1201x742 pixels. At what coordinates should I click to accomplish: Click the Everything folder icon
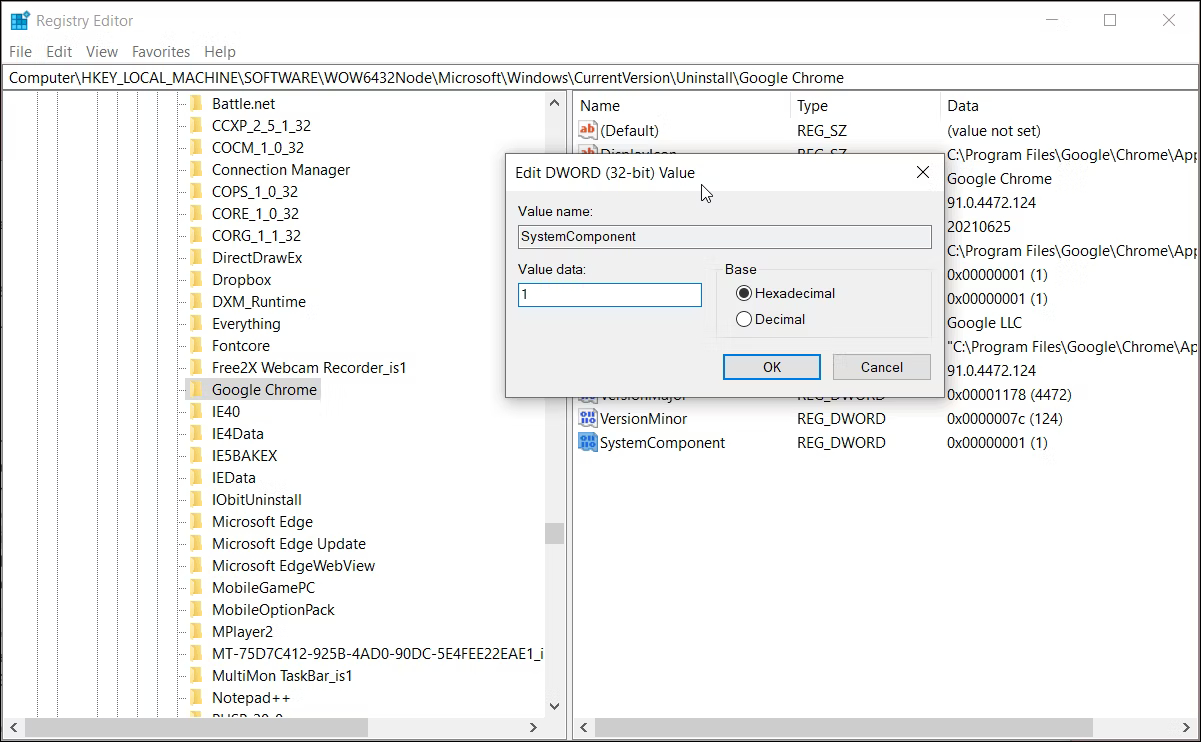196,323
